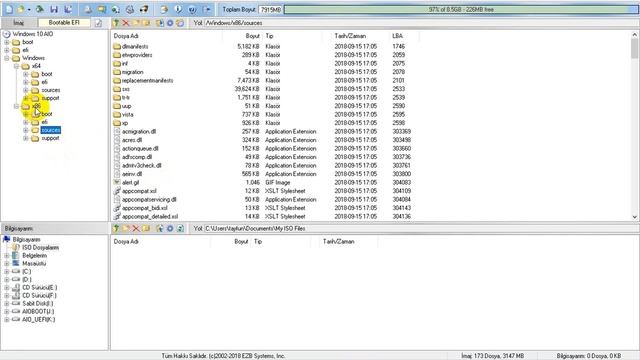Sort by LBA column header
The image size is (640, 360).
pos(404,36)
